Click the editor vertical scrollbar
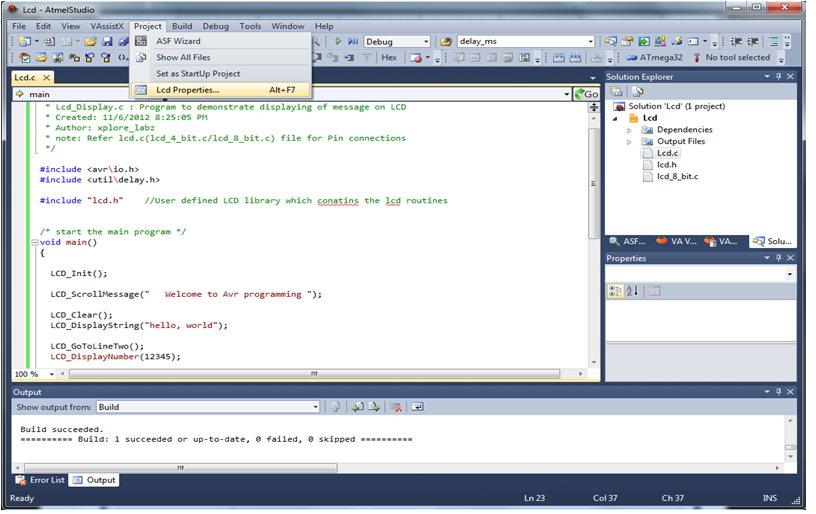The height and width of the screenshot is (514, 816). tap(594, 184)
